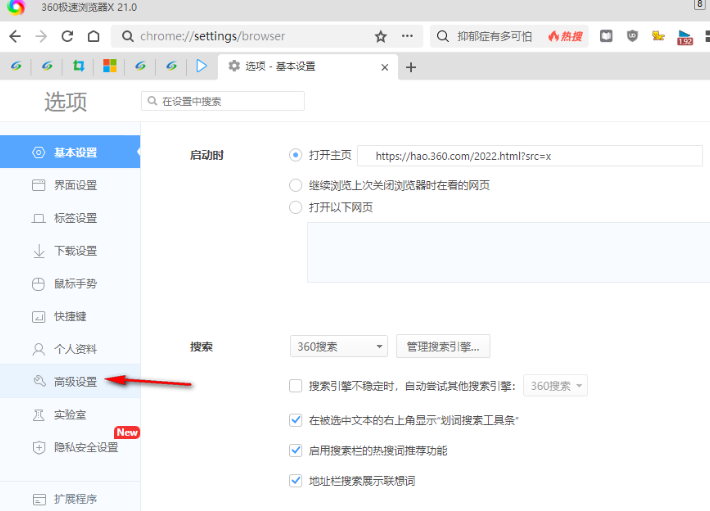Click the forward navigation arrow
This screenshot has height=511, width=710.
point(41,36)
